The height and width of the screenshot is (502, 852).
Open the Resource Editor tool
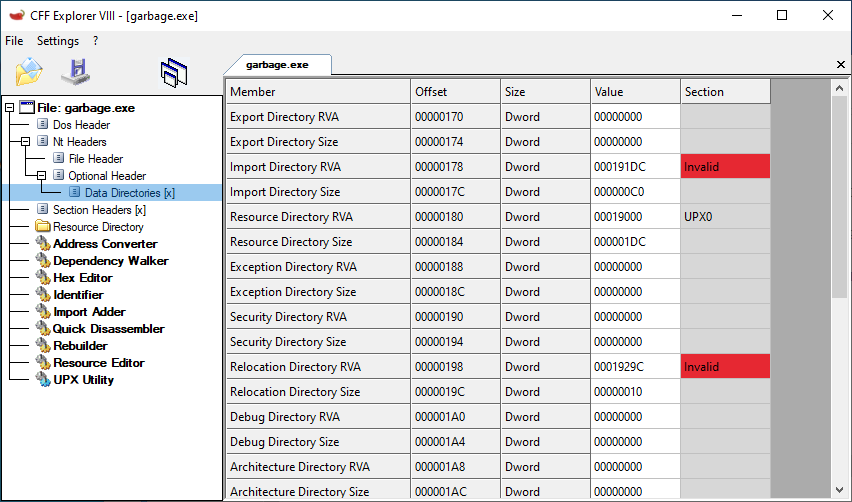tap(98, 363)
